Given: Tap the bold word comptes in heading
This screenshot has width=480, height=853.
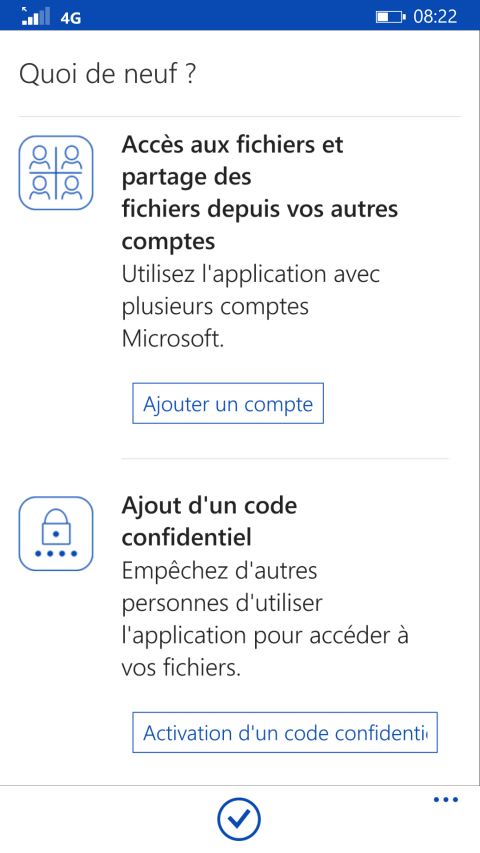Looking at the screenshot, I should [x=168, y=242].
